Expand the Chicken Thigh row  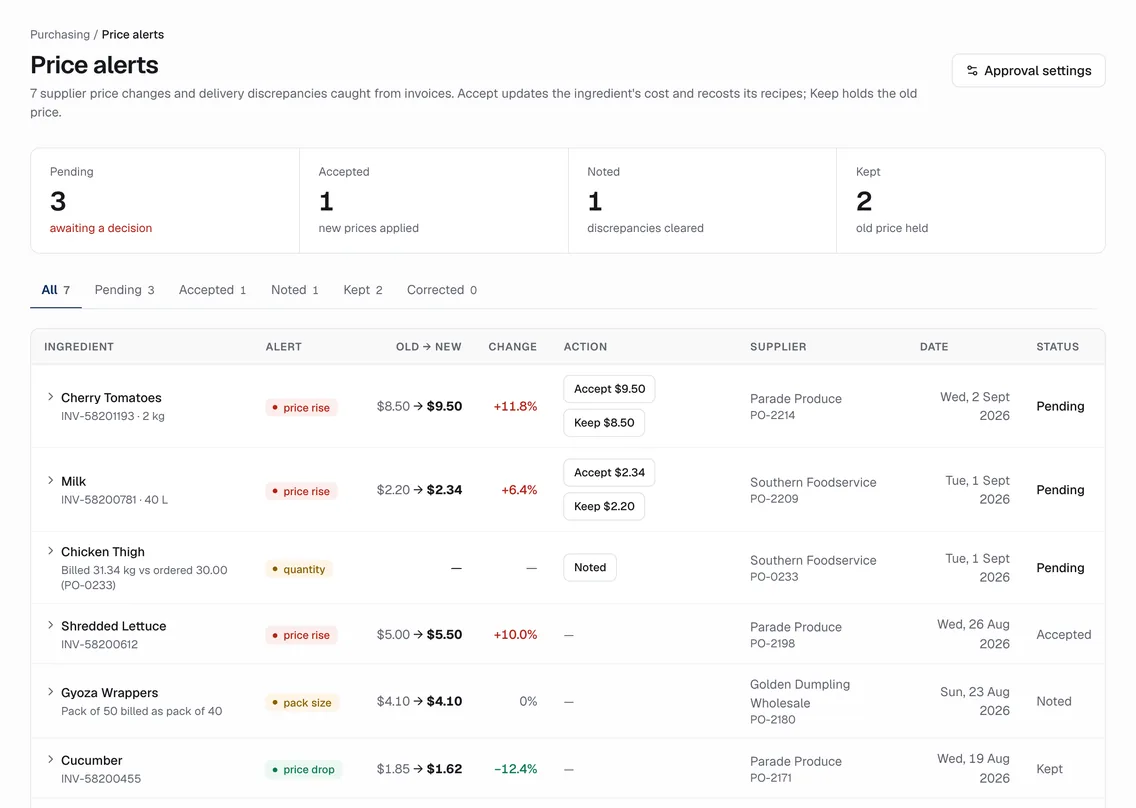click(x=50, y=551)
